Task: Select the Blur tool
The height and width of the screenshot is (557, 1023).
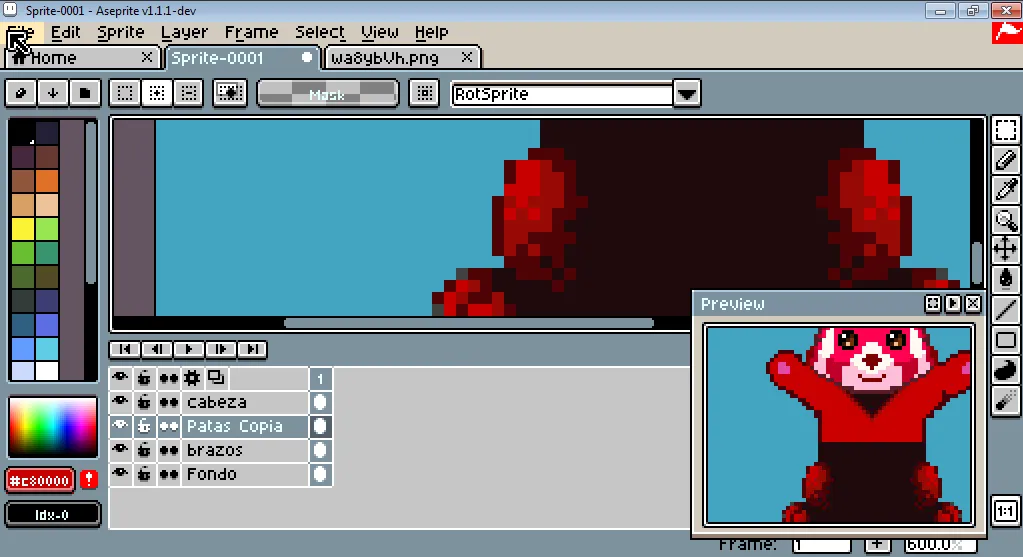Action: (x=1005, y=399)
